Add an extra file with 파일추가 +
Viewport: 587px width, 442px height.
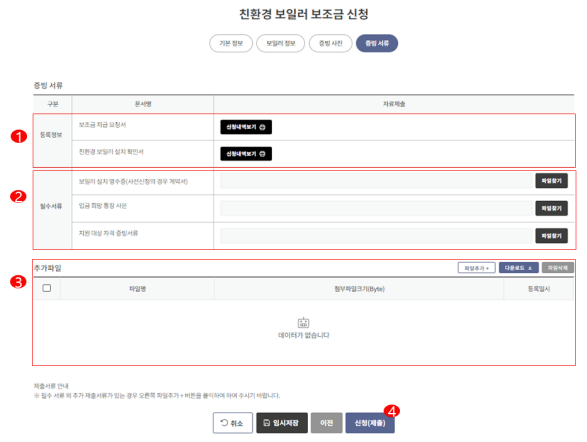pyautogui.click(x=477, y=268)
